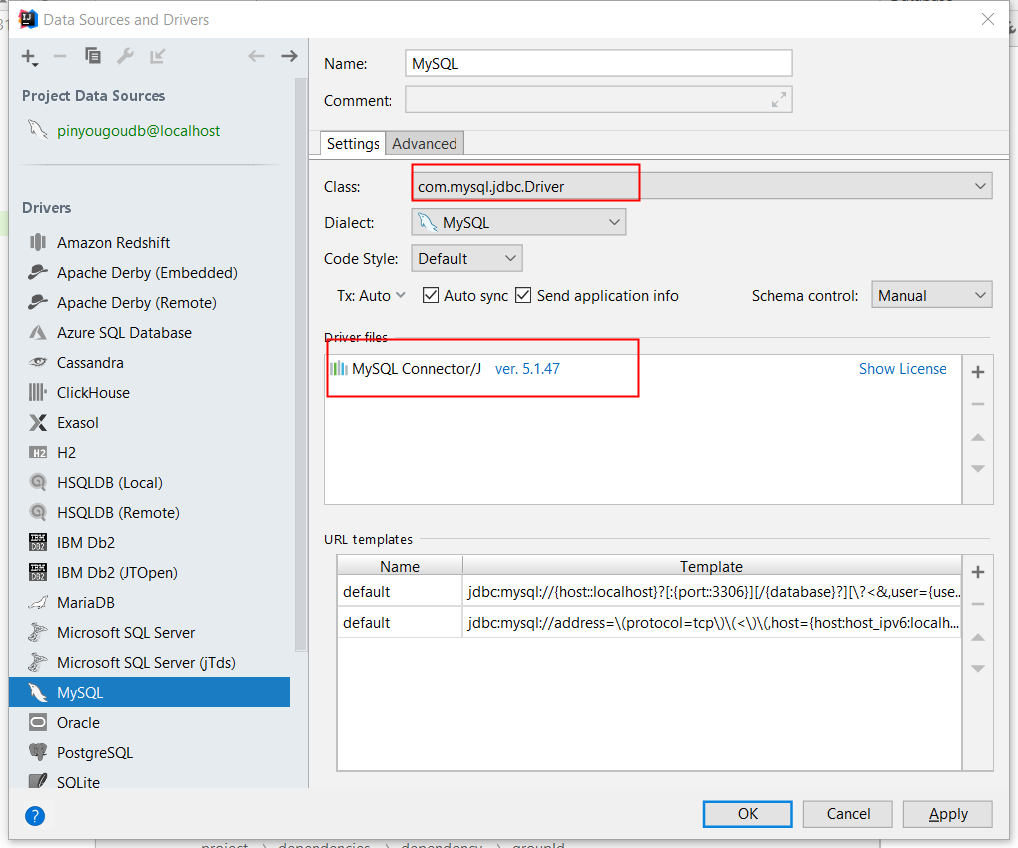Image resolution: width=1018 pixels, height=848 pixels.
Task: Select Microsoft SQL Server (jTds) driver
Action: (149, 662)
